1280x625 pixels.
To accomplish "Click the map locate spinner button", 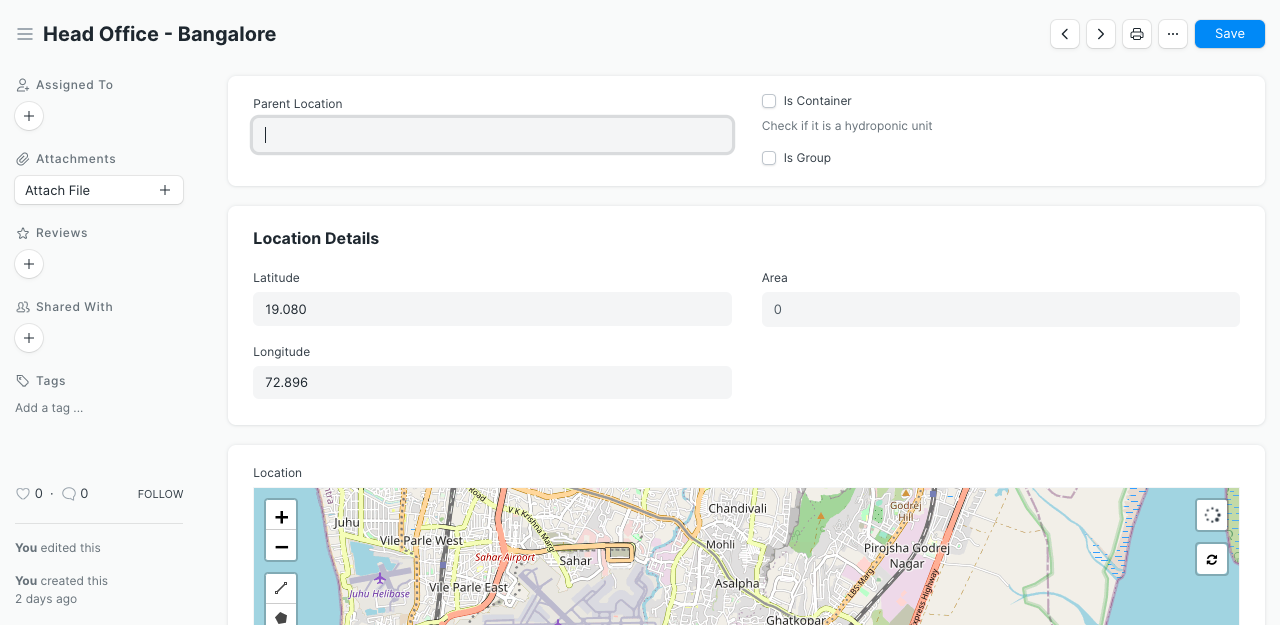I will [x=1212, y=516].
